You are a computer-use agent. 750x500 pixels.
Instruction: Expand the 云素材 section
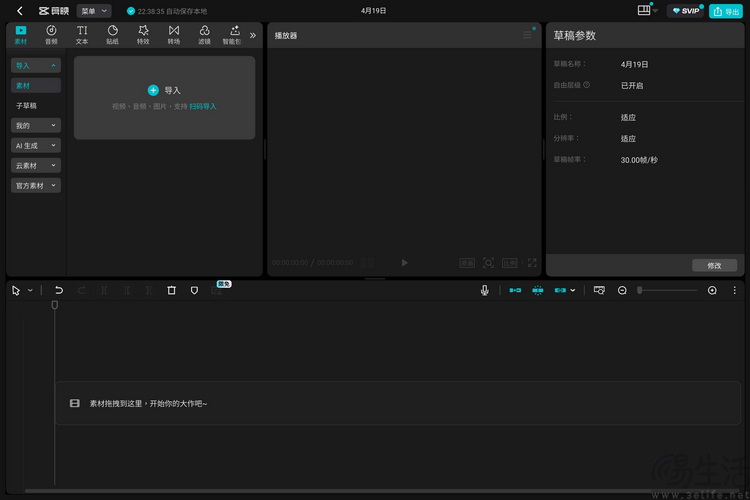(36, 165)
